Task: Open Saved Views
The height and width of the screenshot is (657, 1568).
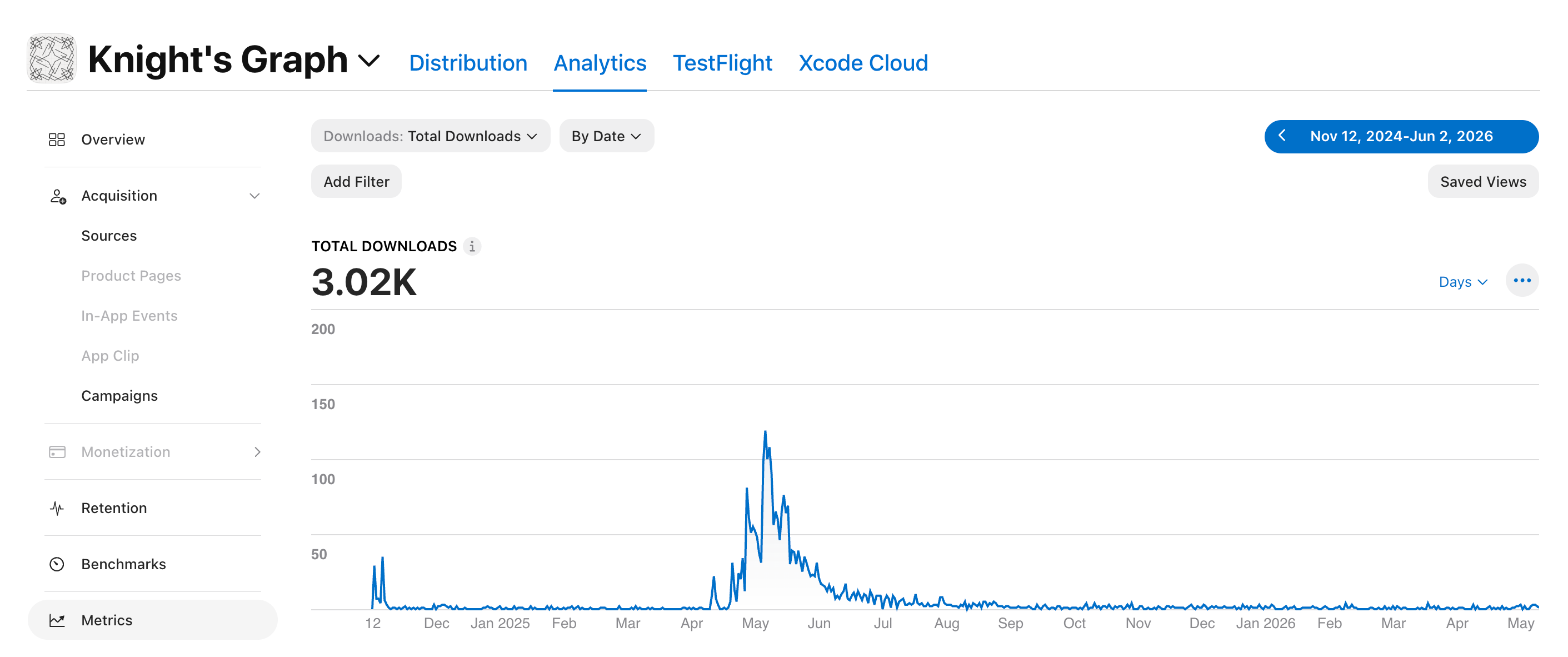Action: click(1483, 181)
